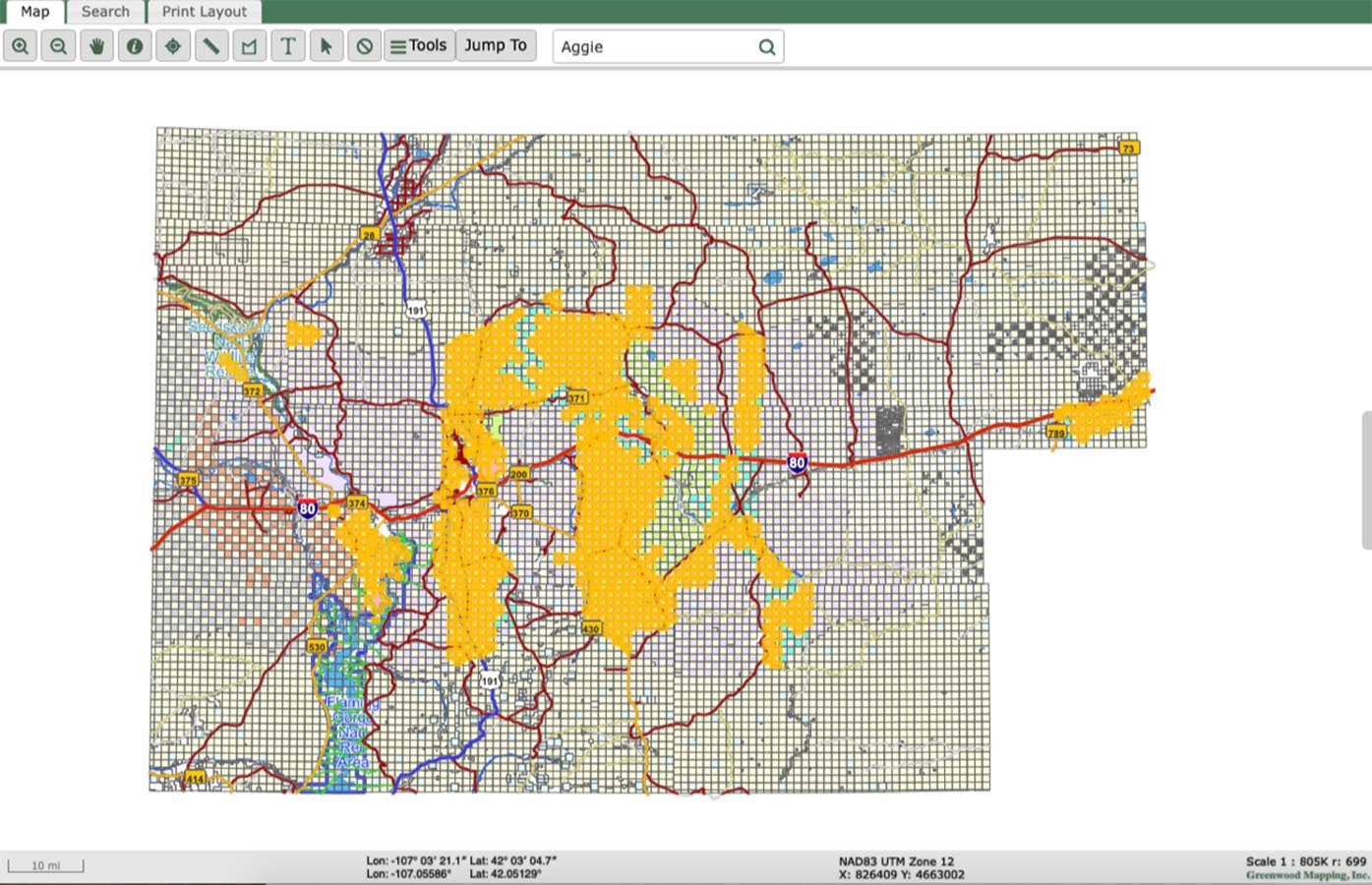The image size is (1372, 885).
Task: Pick the text annotation tool
Action: point(288,46)
